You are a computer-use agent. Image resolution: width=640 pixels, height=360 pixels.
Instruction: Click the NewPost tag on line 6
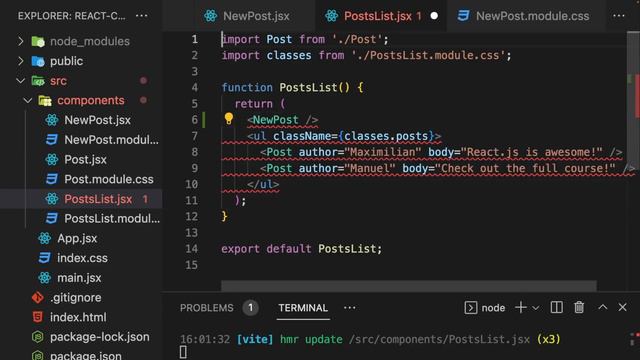(x=276, y=120)
